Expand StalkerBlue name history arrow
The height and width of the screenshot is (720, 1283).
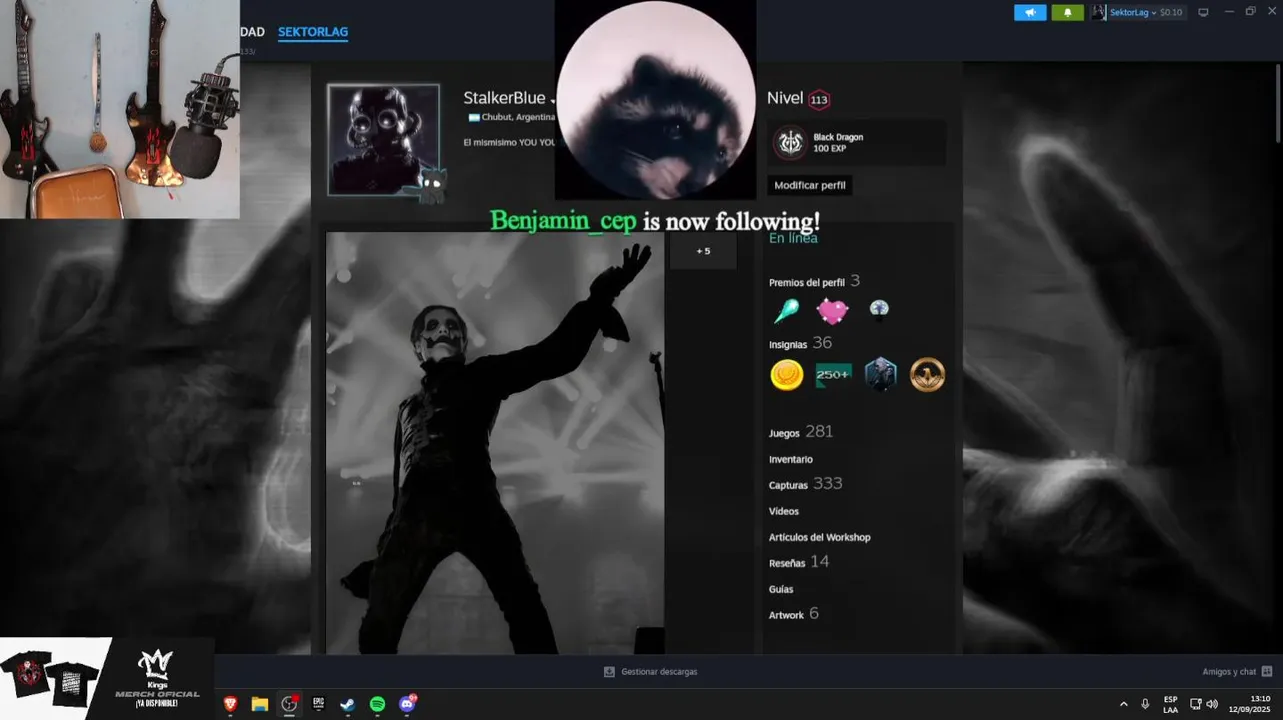tap(553, 101)
